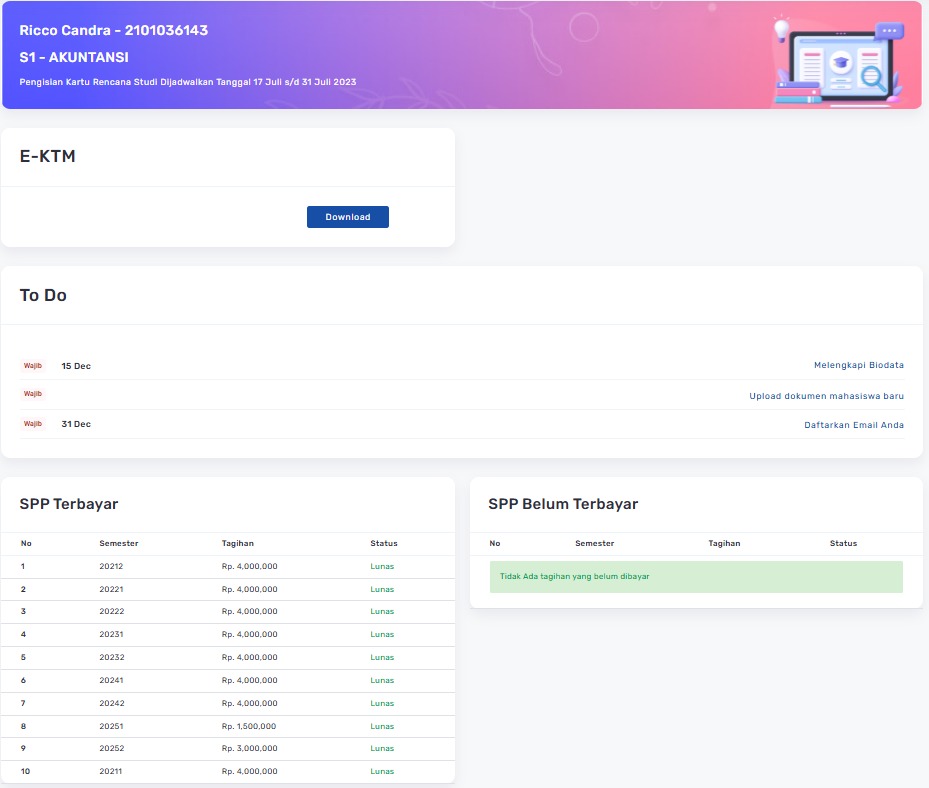The height and width of the screenshot is (788, 929).
Task: Click the Wajib badge beside 31 Dec
Action: coord(33,424)
